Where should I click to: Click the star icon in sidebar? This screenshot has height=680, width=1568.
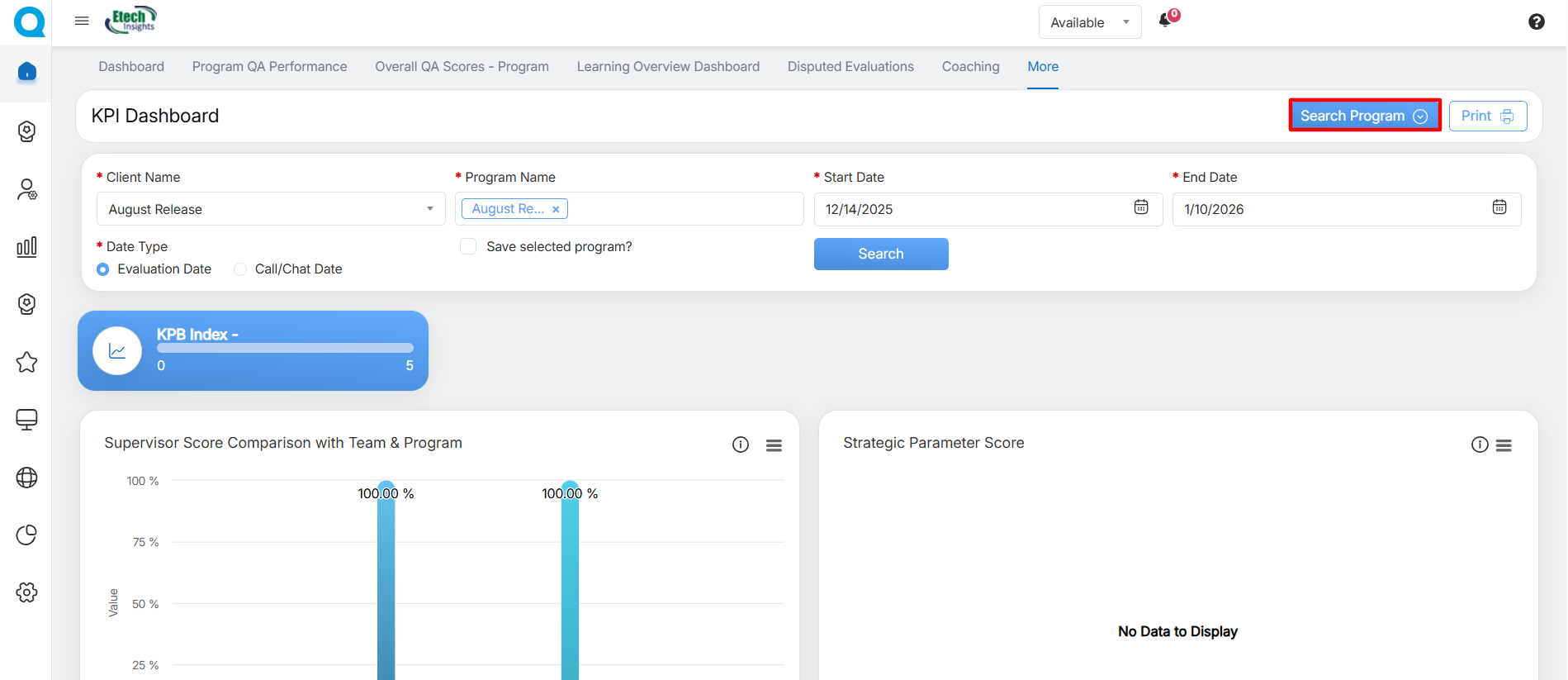26,362
